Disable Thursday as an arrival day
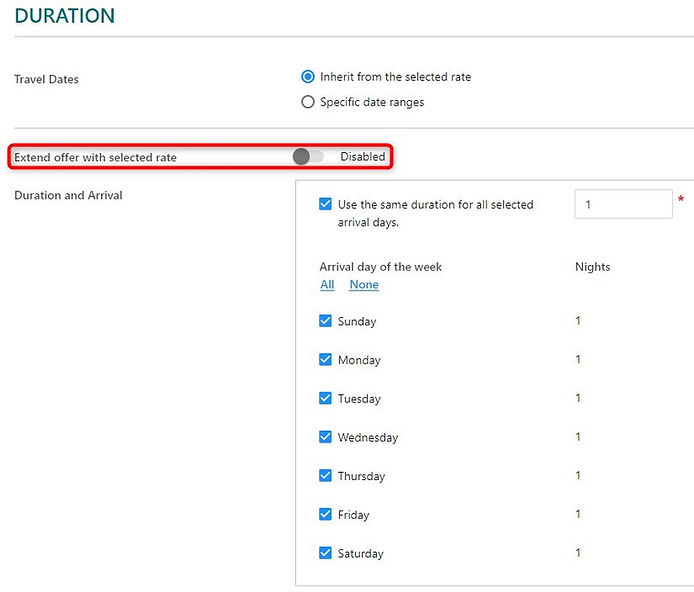Screen dimensions: 694x592 coord(325,476)
